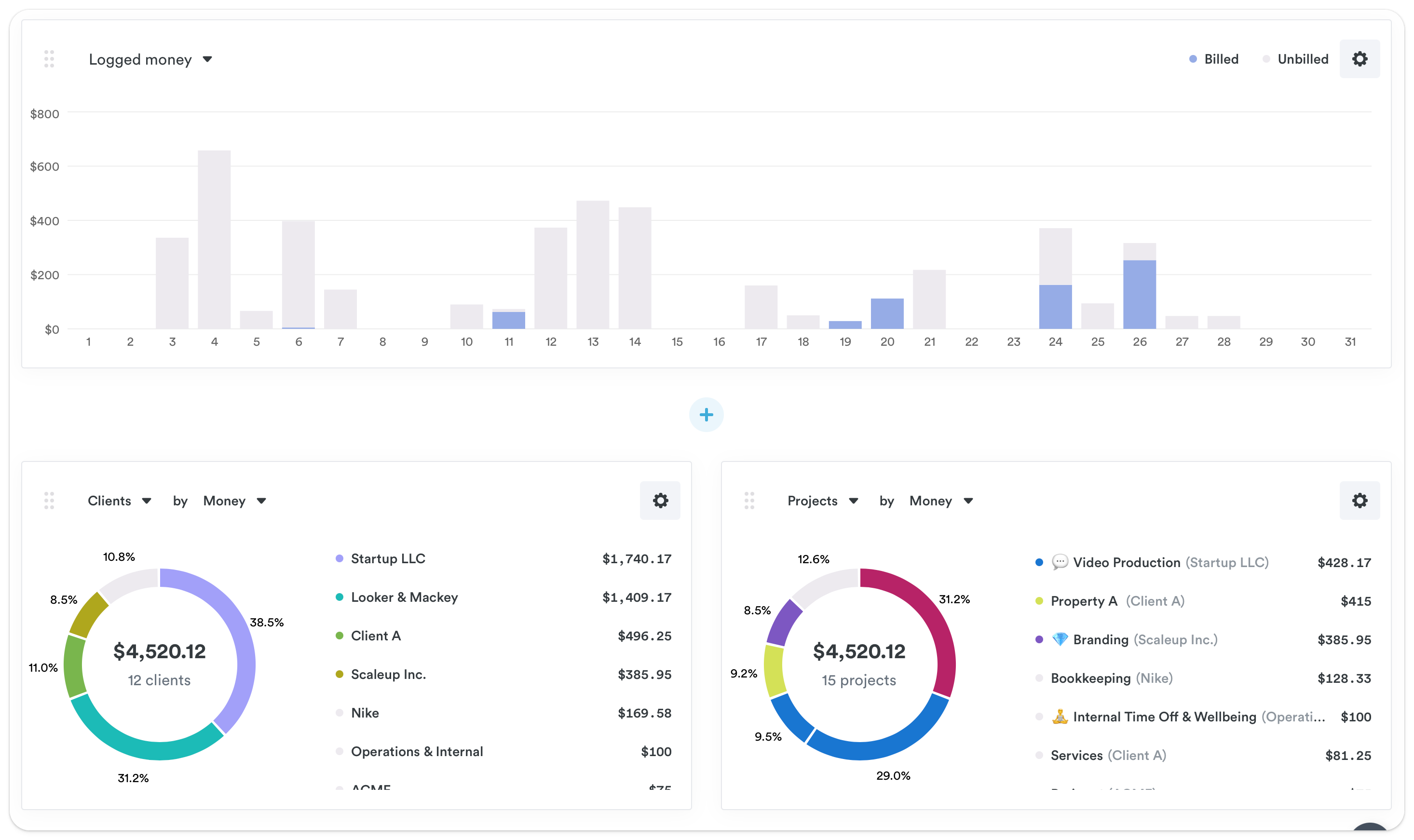Expand the Logged money dropdown
Image resolution: width=1414 pixels, height=840 pixels.
click(150, 59)
